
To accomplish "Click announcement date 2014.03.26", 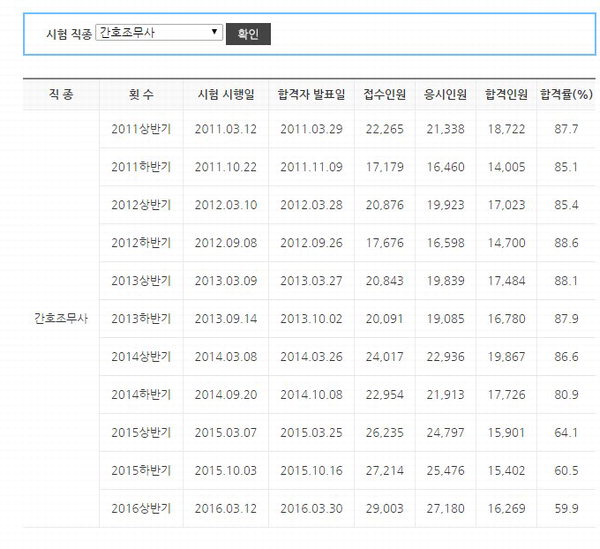I will (x=311, y=357).
